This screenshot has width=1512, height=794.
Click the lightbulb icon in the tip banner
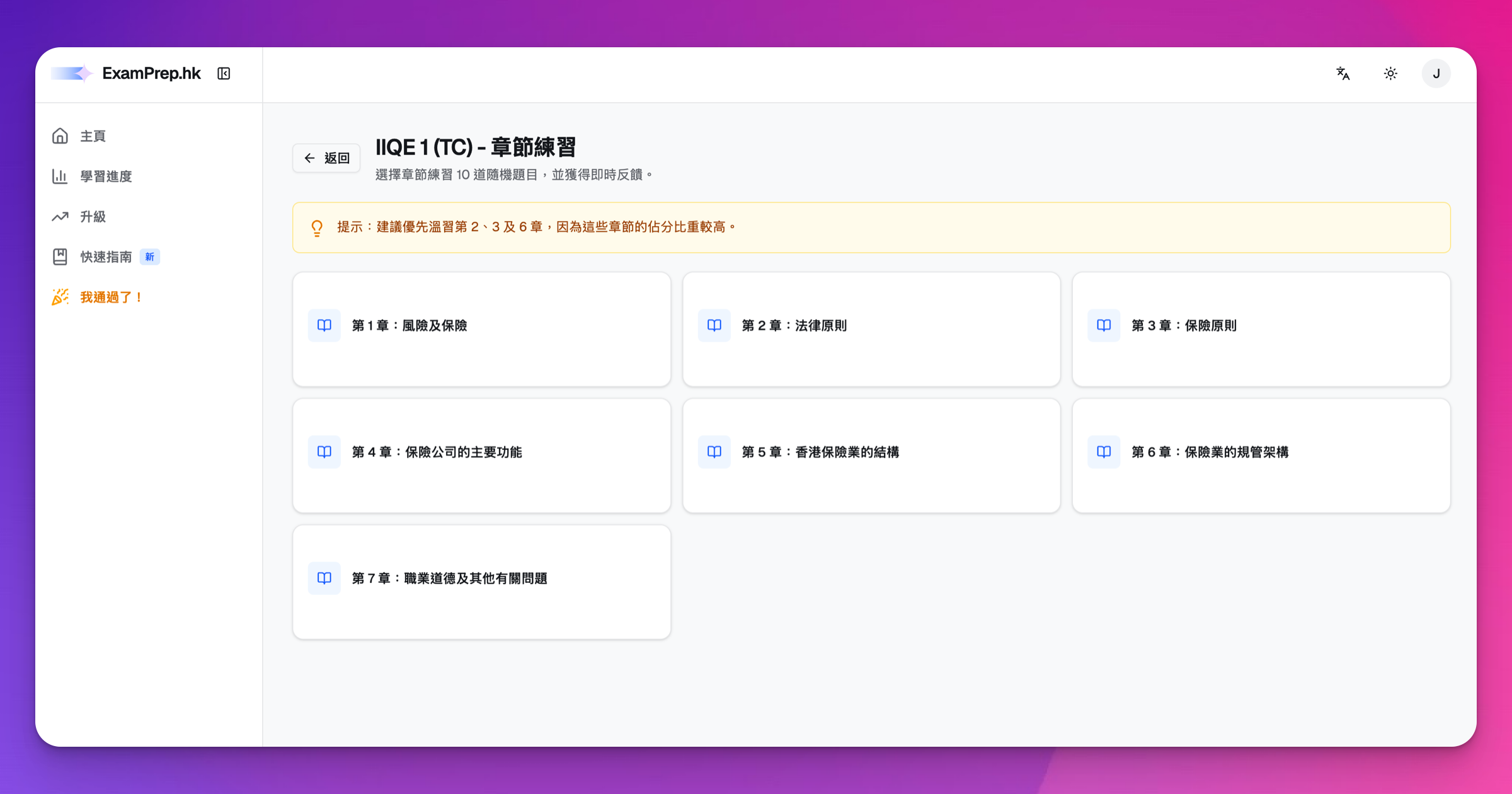pyautogui.click(x=317, y=227)
